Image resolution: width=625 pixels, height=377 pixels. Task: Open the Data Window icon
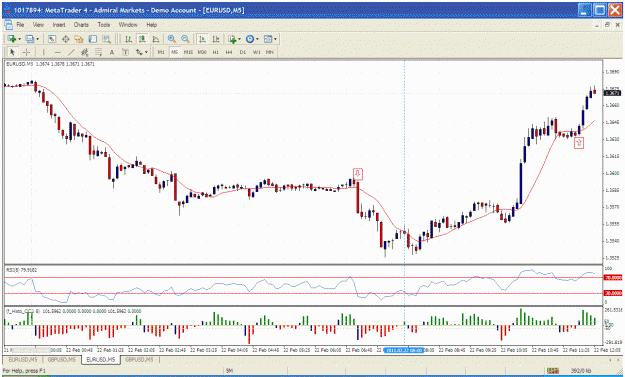pos(66,39)
